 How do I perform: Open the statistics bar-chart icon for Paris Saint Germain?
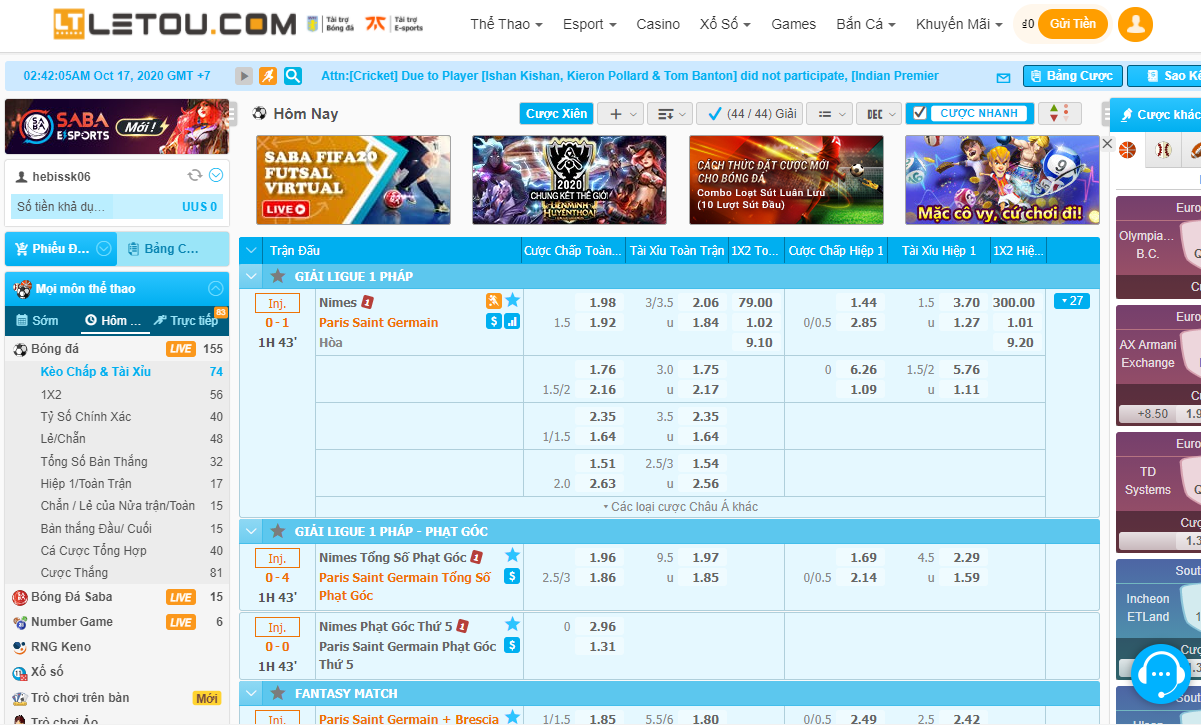[x=512, y=321]
